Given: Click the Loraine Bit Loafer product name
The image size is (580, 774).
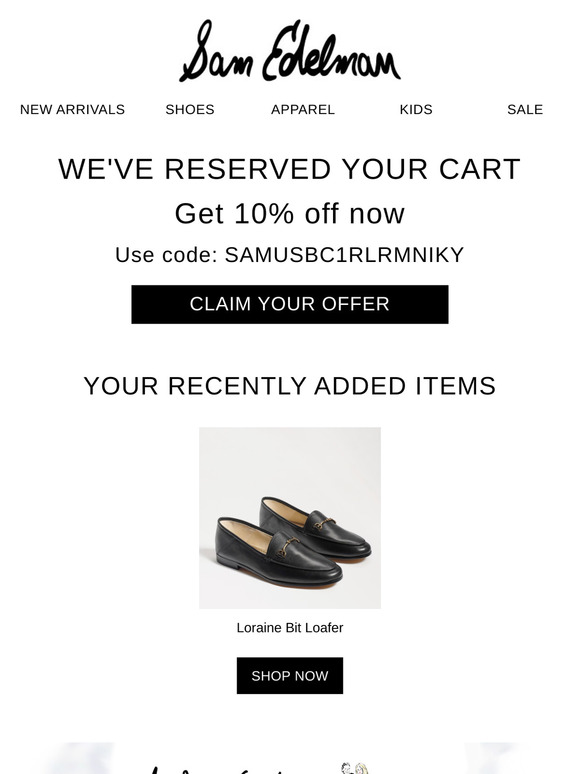Looking at the screenshot, I should coord(290,628).
